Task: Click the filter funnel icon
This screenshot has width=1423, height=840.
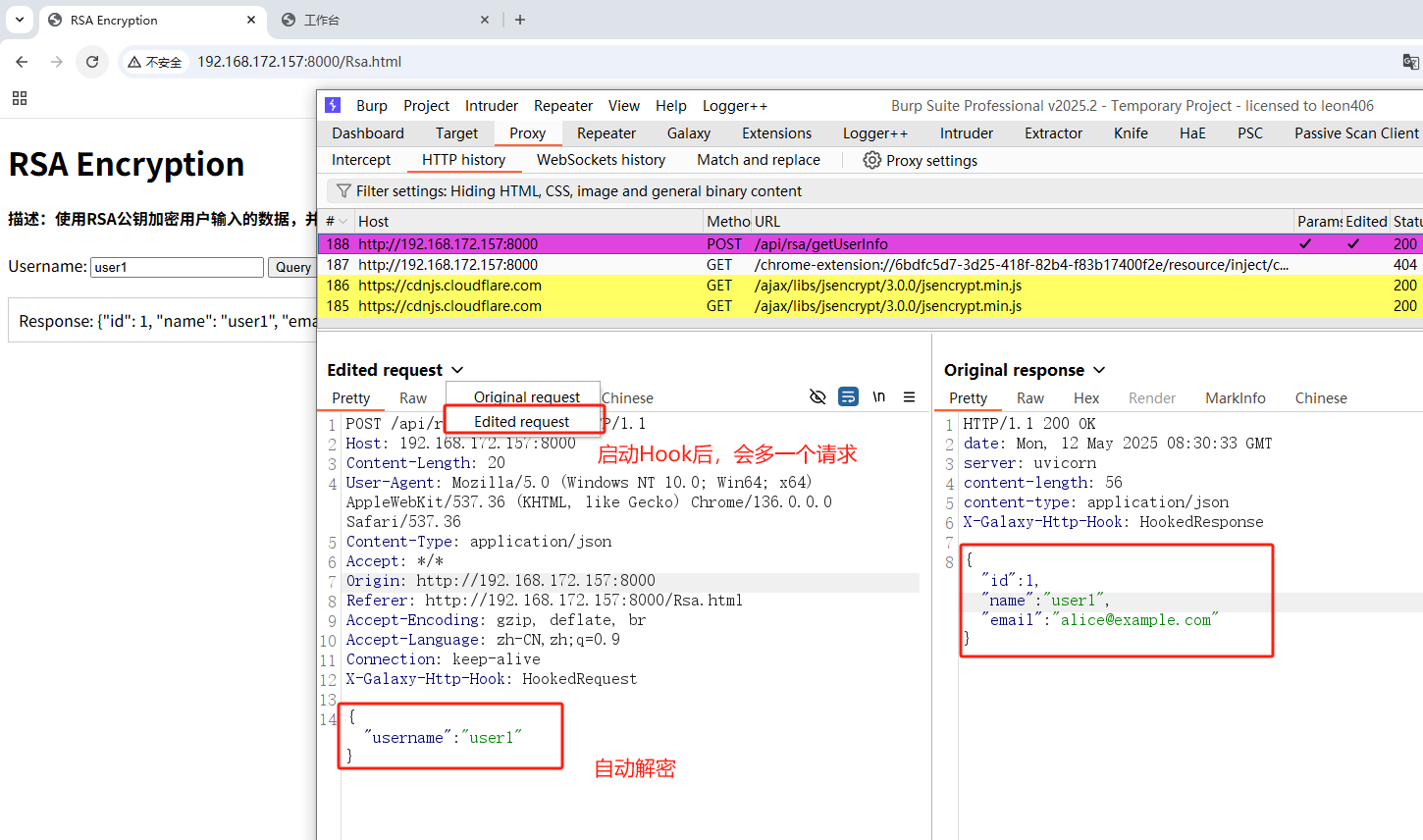Action: coord(343,190)
